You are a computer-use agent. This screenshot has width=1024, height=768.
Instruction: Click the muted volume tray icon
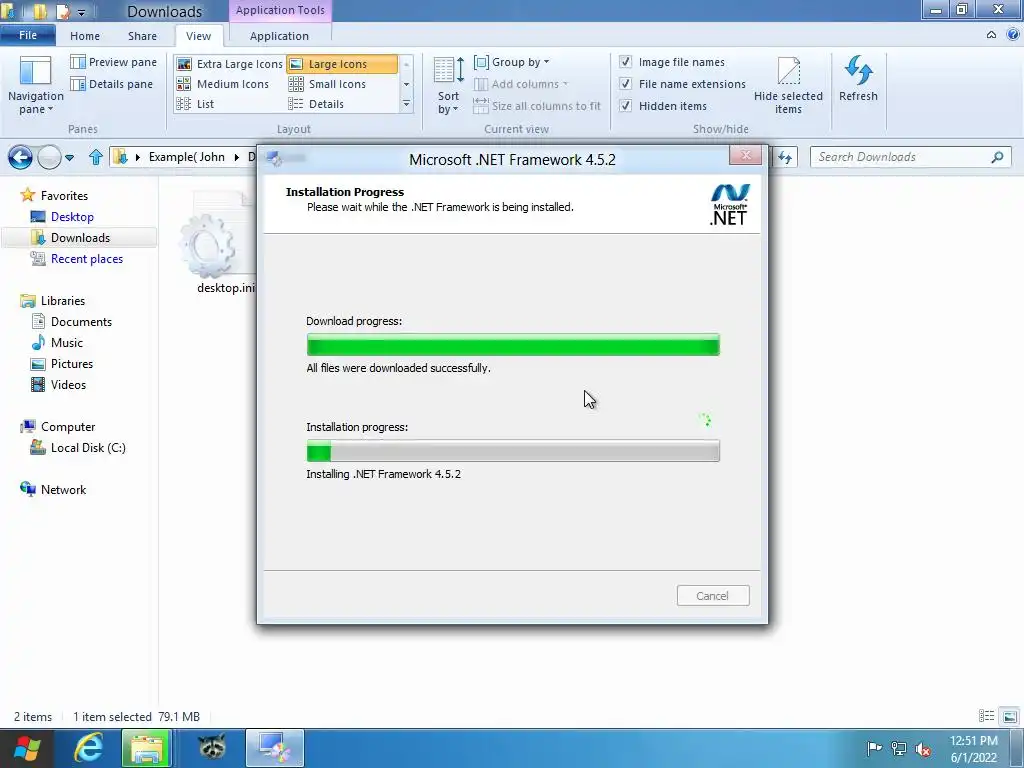pos(923,748)
